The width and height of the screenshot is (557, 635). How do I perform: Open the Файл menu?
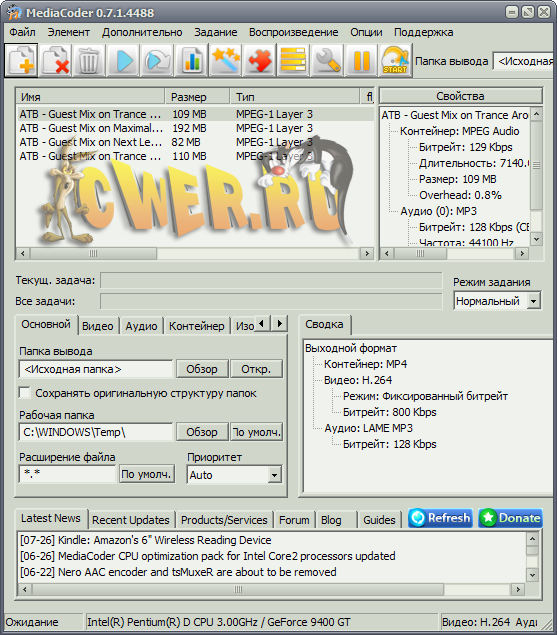tap(22, 32)
